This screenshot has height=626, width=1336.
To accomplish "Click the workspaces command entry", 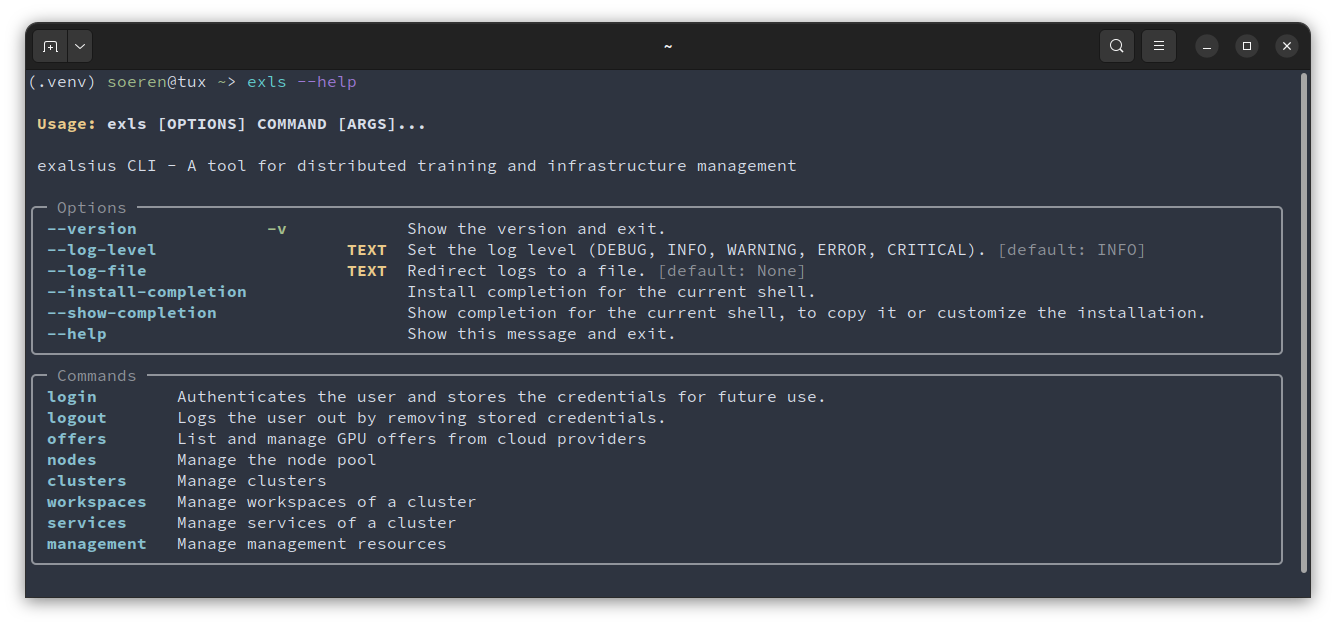I will click(x=96, y=501).
